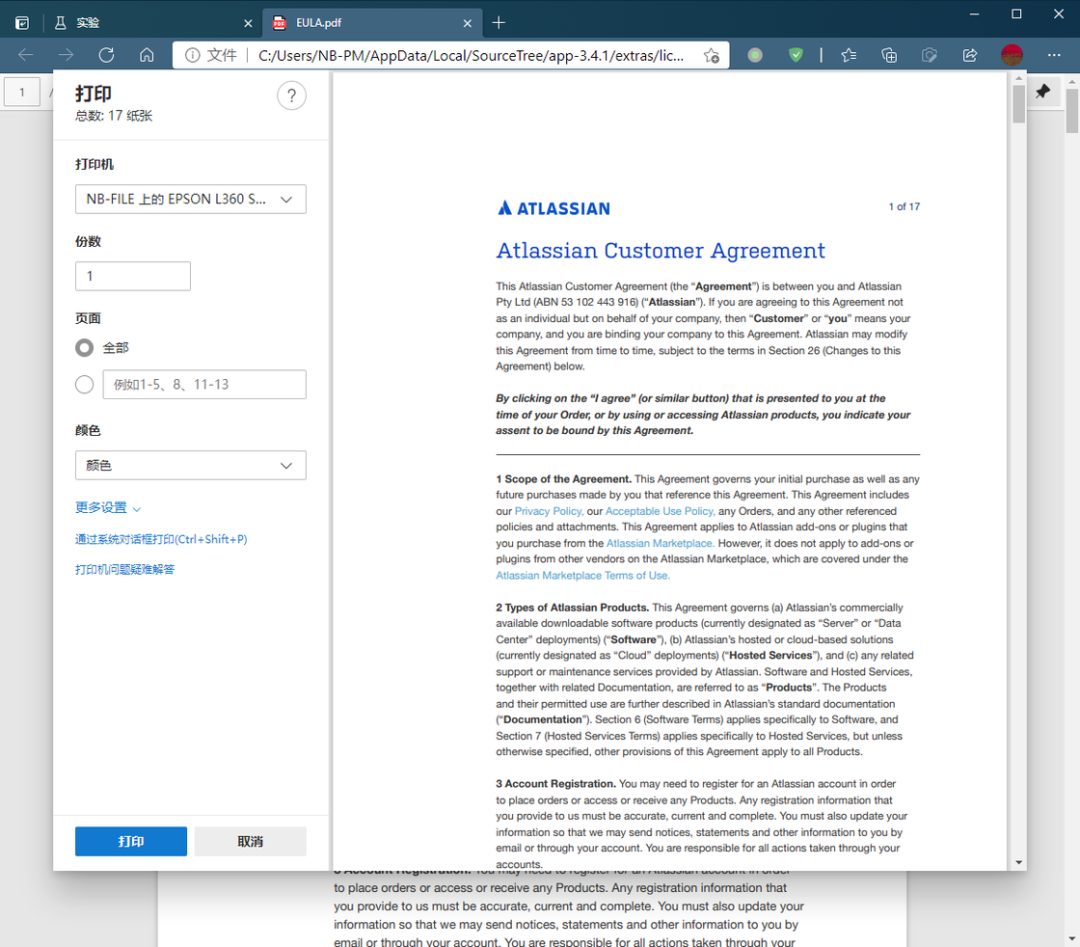Viewport: 1080px width, 947px height.
Task: Close the EULA.pdf tab
Action: pos(468,23)
